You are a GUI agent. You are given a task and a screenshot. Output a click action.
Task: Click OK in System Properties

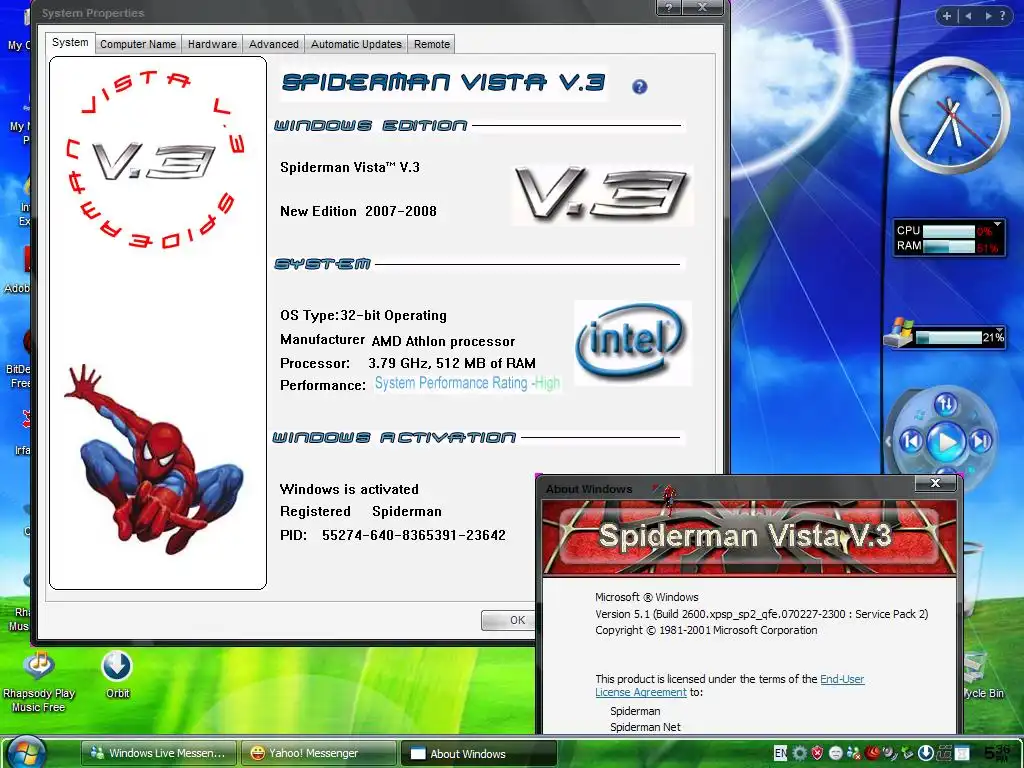(509, 620)
